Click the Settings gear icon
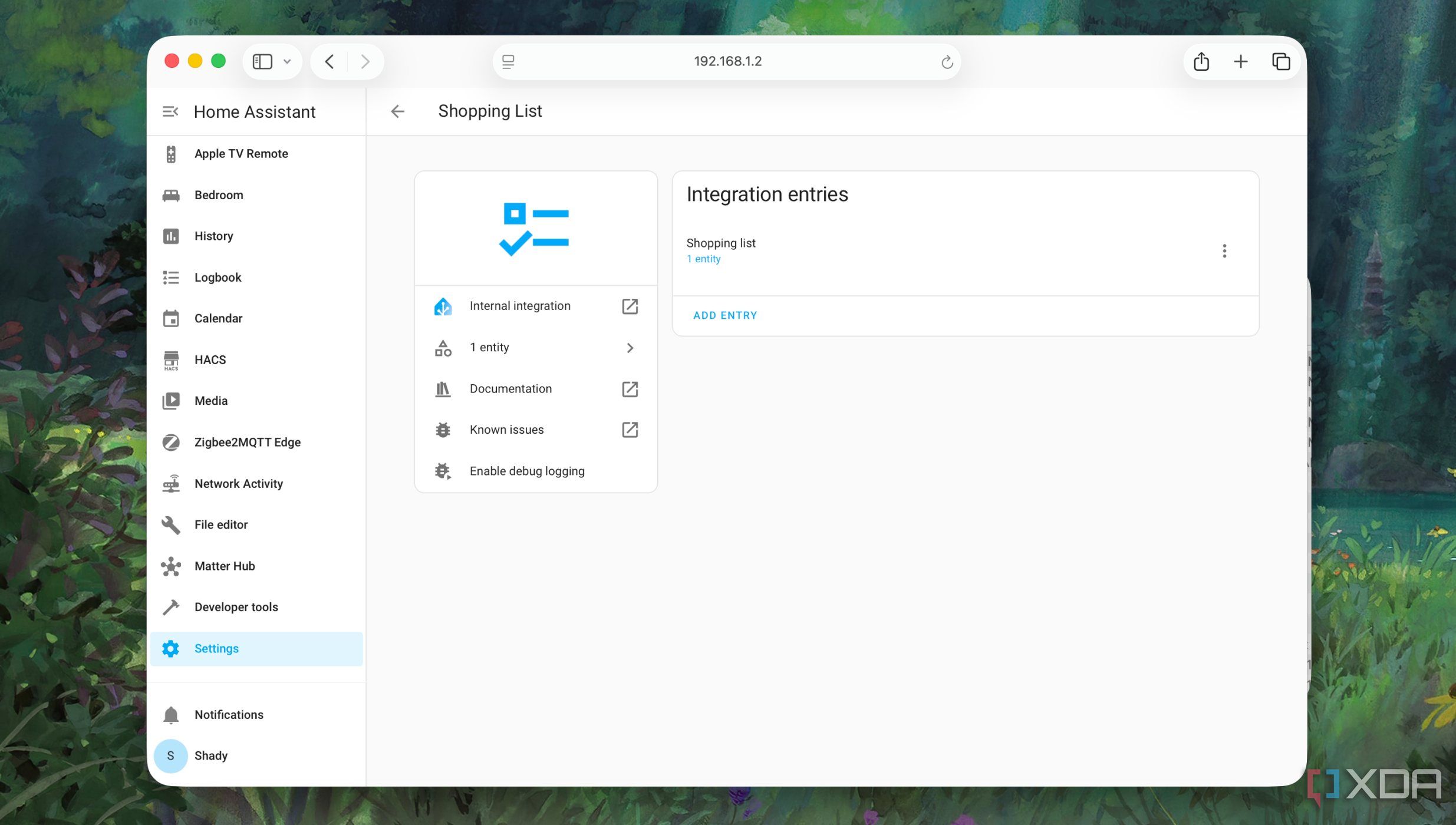The height and width of the screenshot is (825, 1456). 171,648
